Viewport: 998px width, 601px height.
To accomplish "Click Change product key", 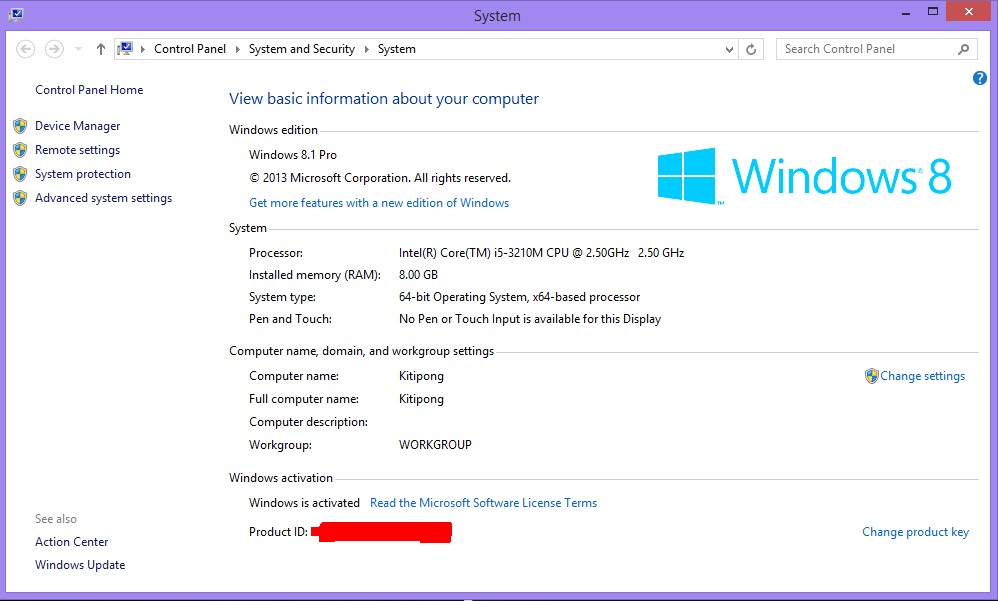I will (x=915, y=532).
